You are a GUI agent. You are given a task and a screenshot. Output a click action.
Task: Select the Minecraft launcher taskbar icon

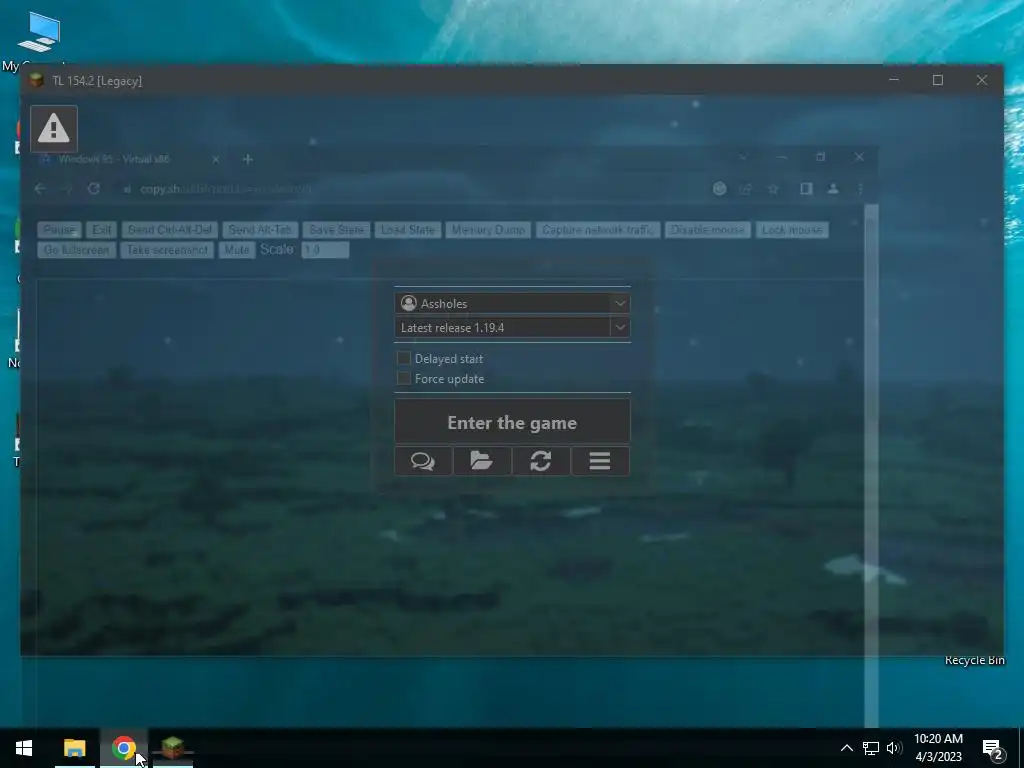point(172,748)
